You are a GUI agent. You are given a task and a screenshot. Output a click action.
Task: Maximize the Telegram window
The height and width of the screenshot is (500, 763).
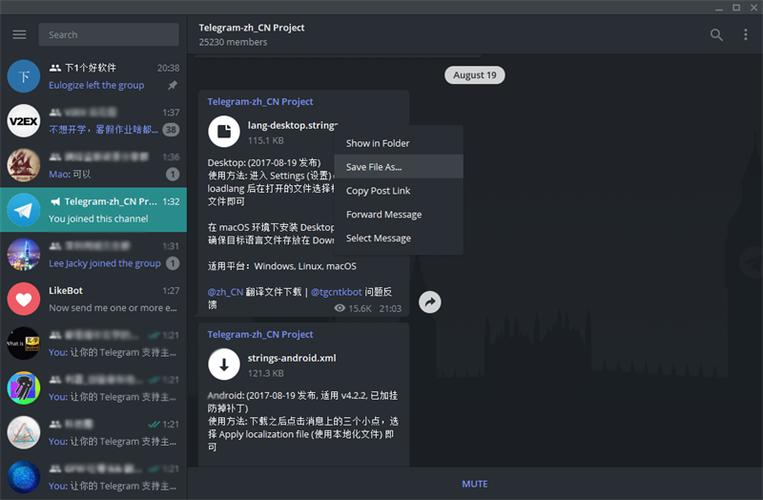736,7
